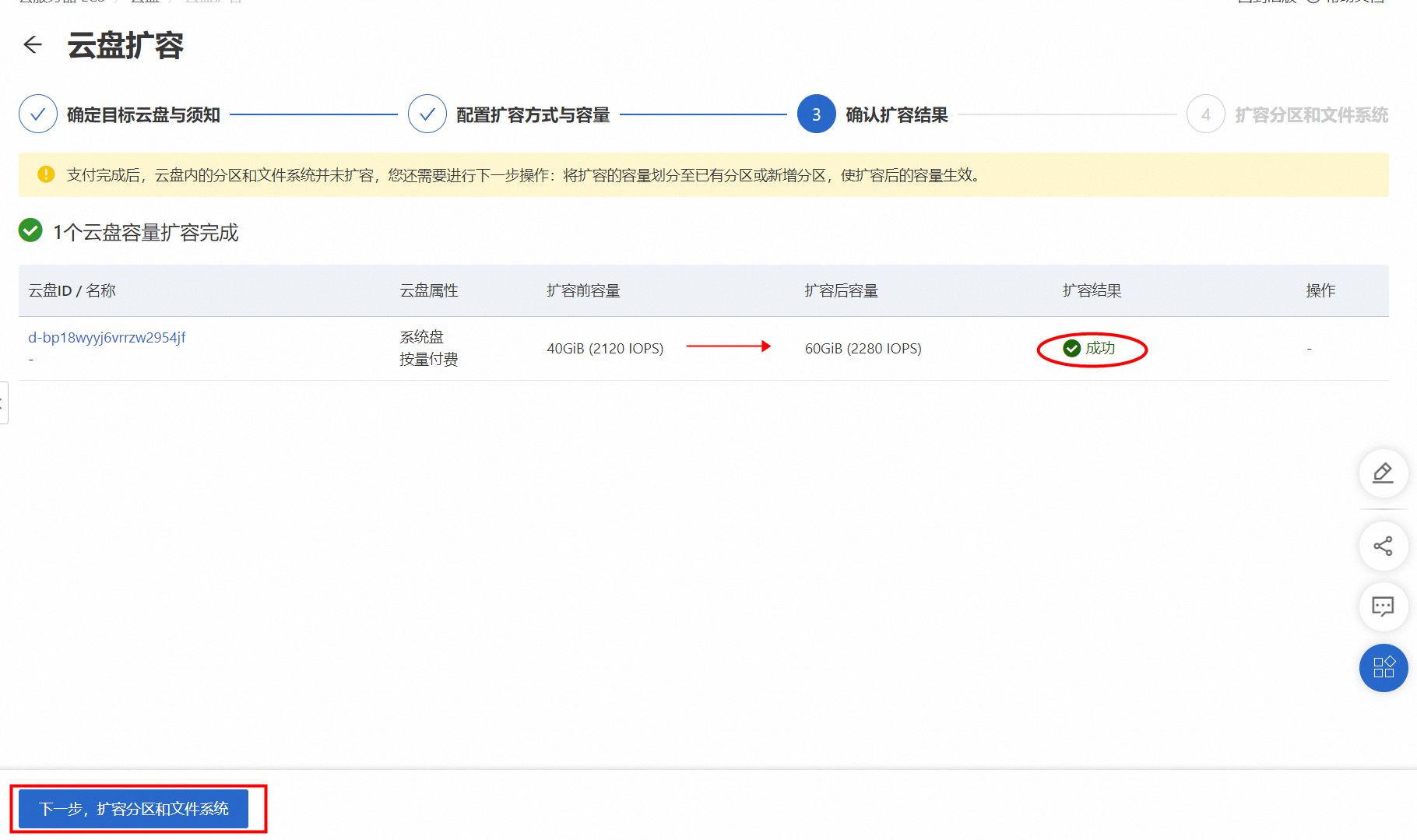Select the 扩容分区和文件系统 step label
The image size is (1417, 840).
[1311, 115]
